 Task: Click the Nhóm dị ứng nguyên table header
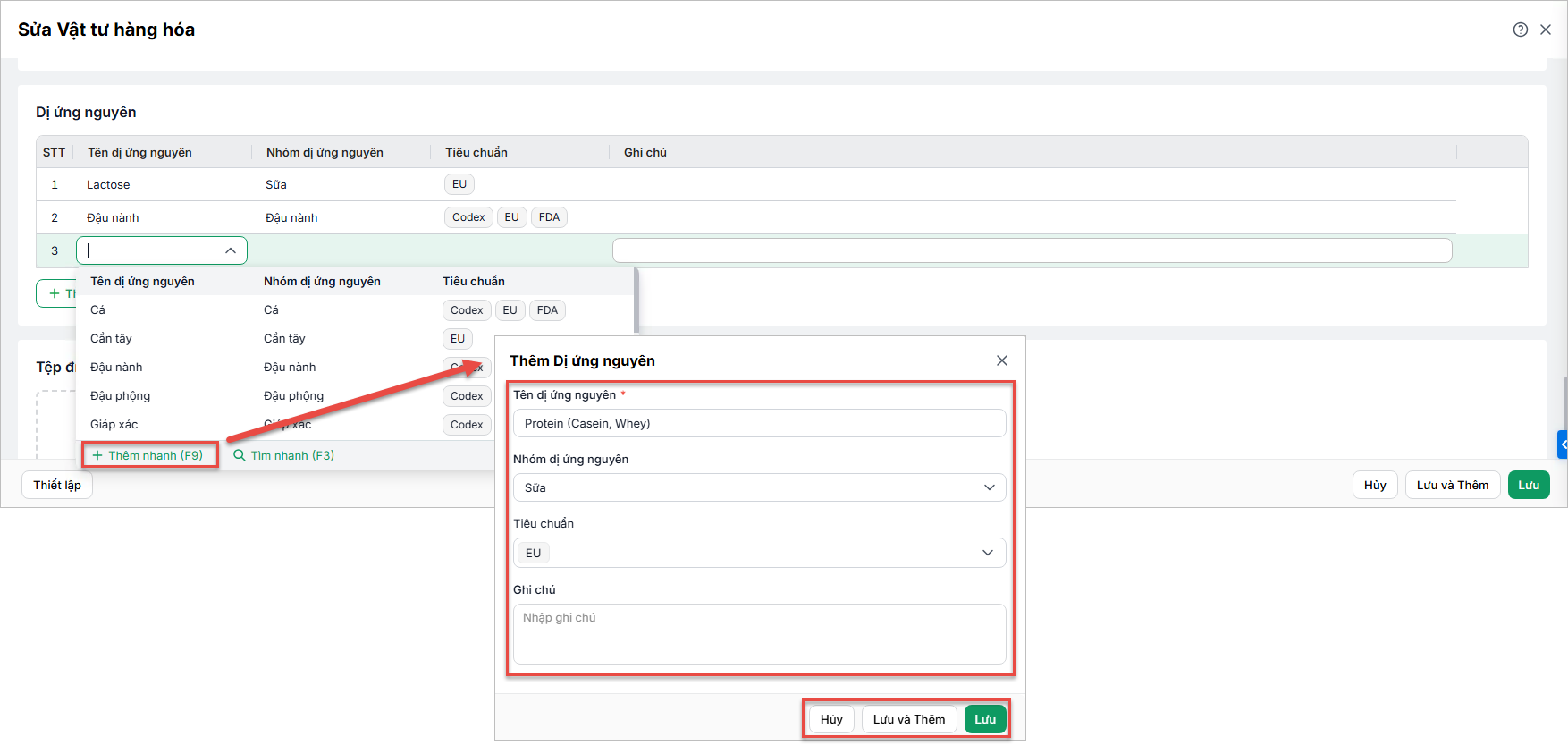[325, 152]
